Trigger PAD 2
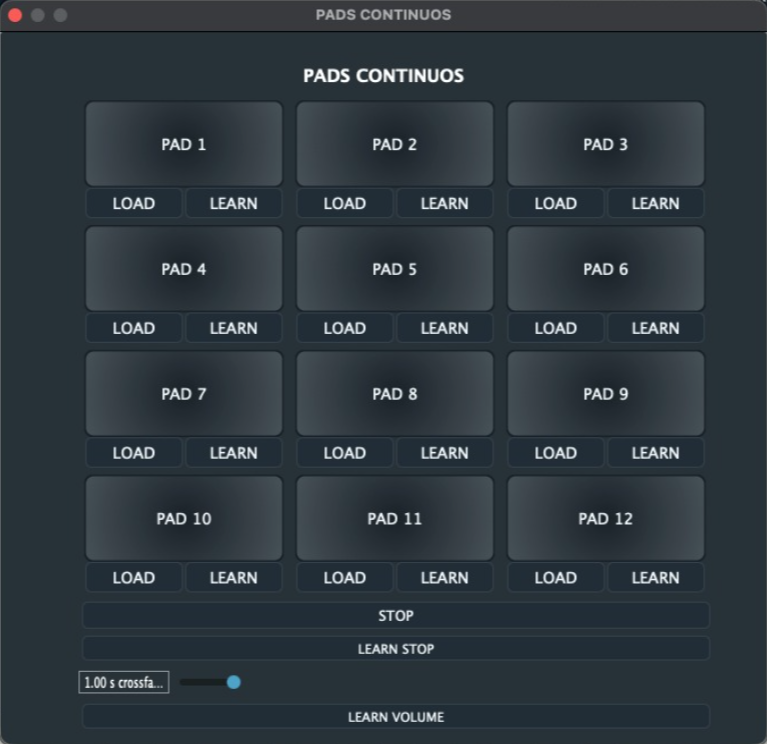The height and width of the screenshot is (744, 767). coord(395,144)
